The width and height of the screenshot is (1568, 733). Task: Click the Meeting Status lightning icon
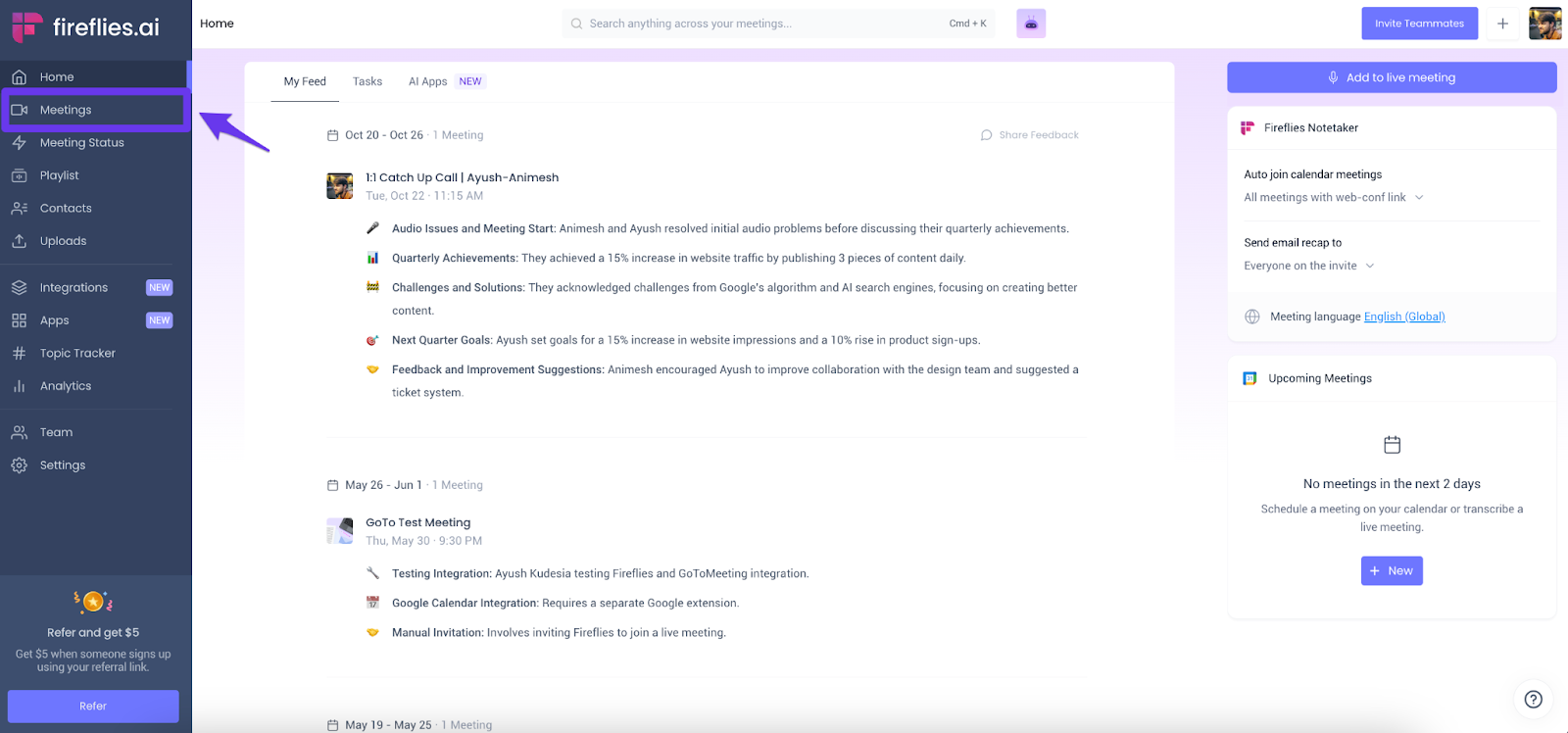tap(19, 143)
